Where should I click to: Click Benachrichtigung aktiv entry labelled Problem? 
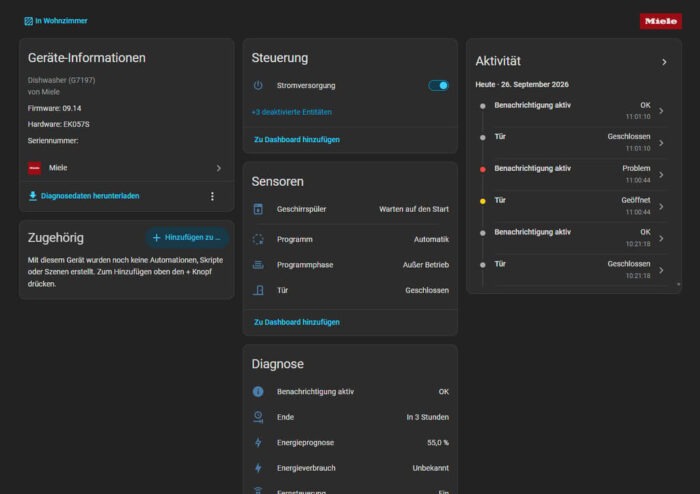(572, 174)
